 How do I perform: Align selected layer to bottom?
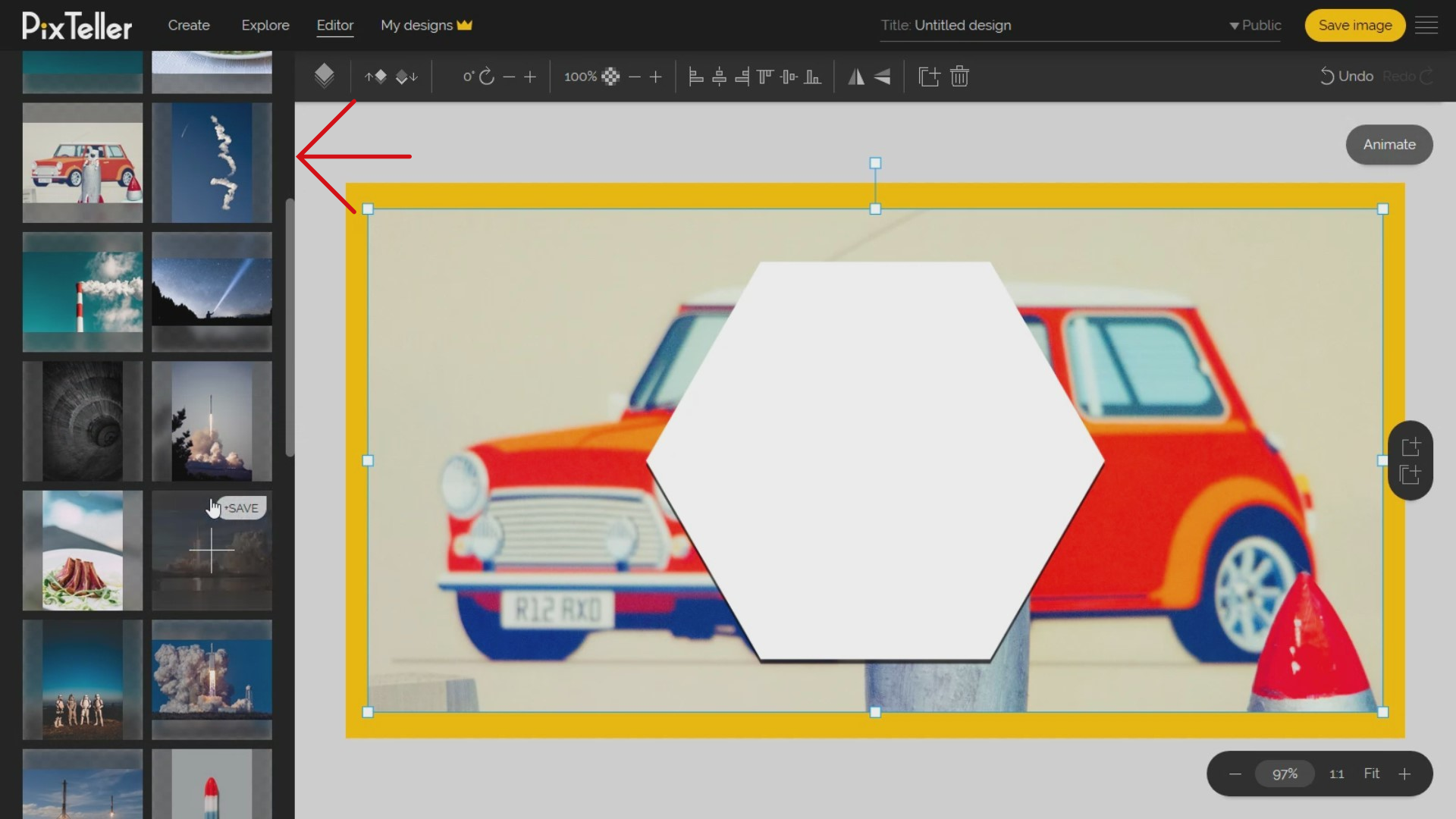click(812, 77)
